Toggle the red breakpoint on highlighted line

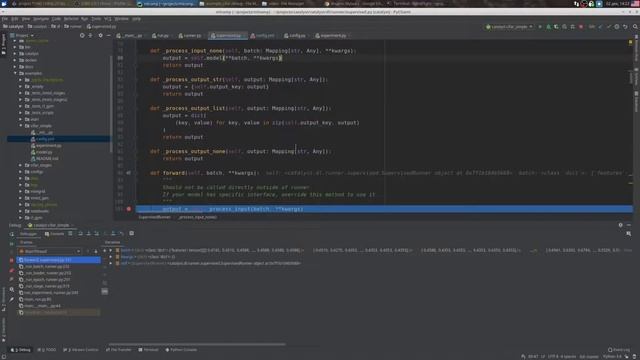(129, 209)
